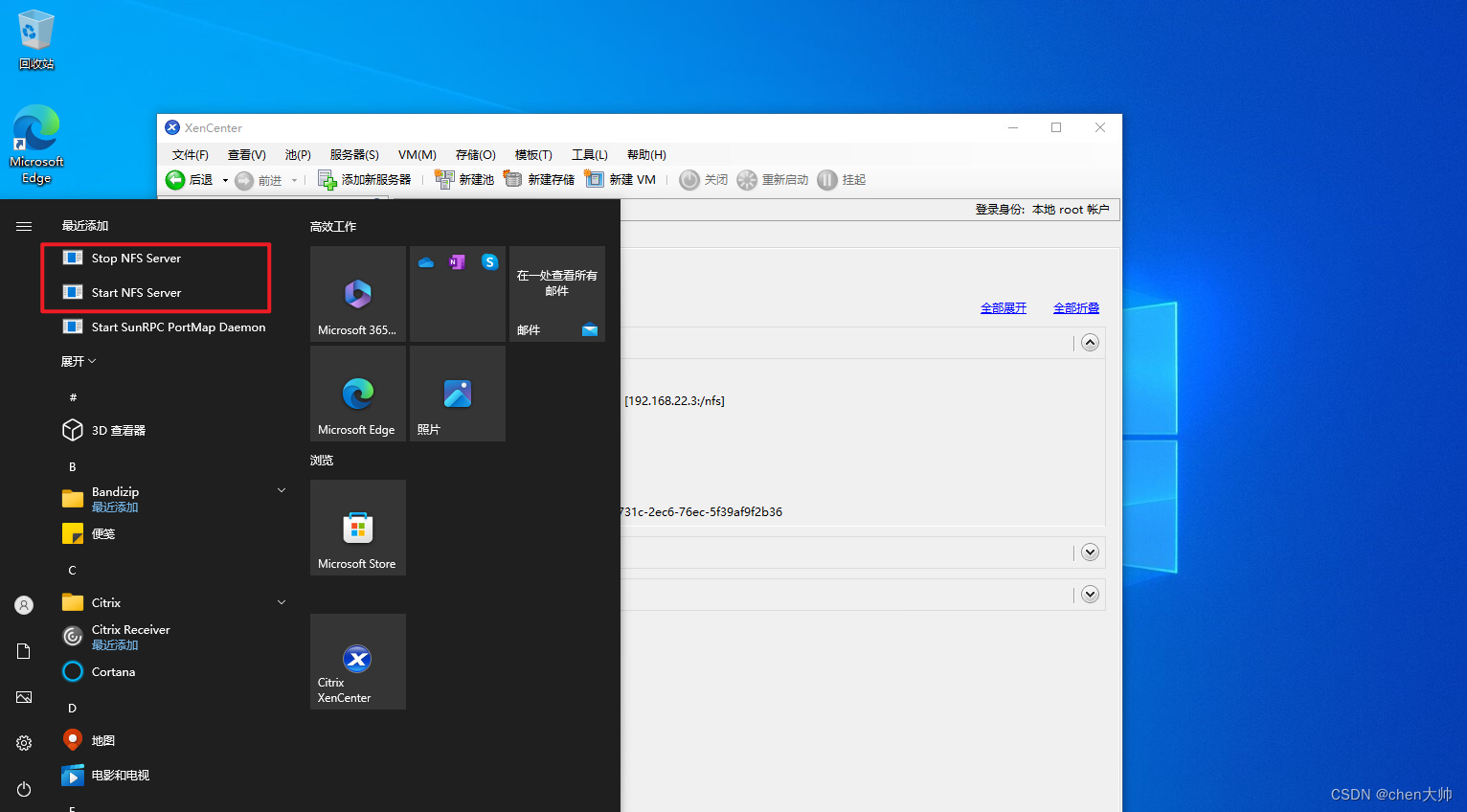Open the Skype icon in tile group
1467x812 pixels.
click(x=489, y=262)
